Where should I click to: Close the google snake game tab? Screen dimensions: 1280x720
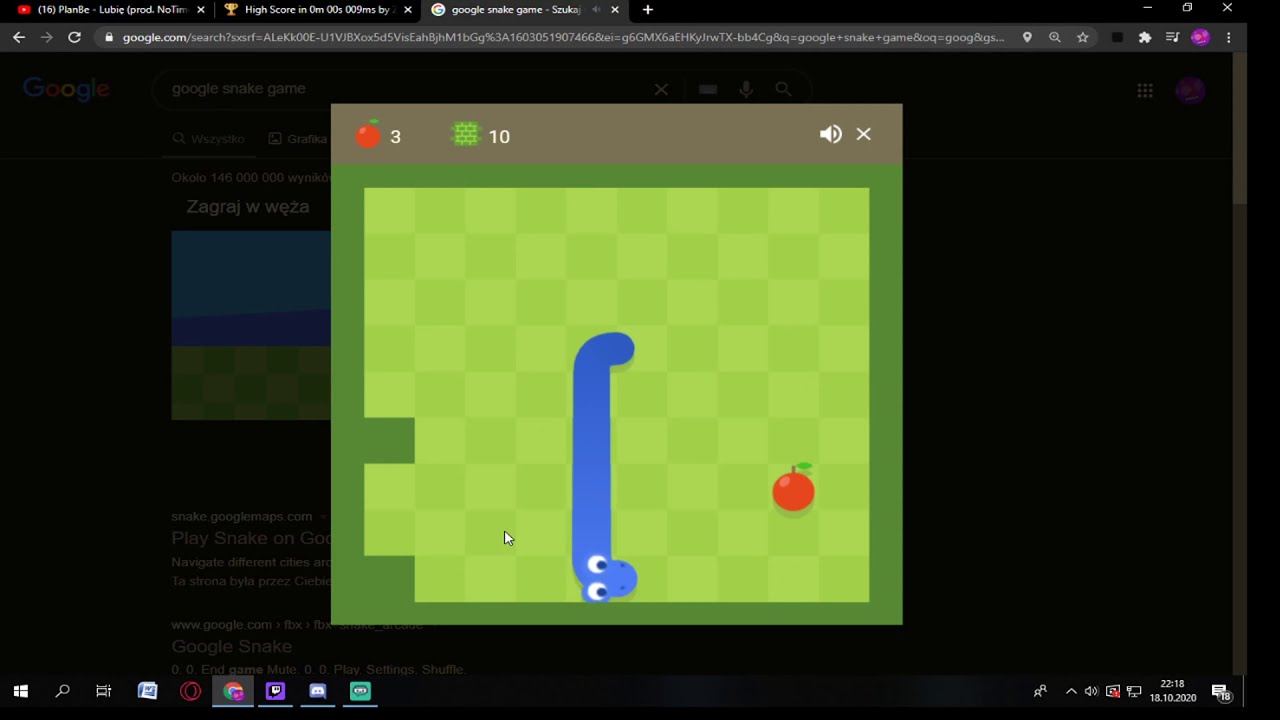tap(615, 10)
